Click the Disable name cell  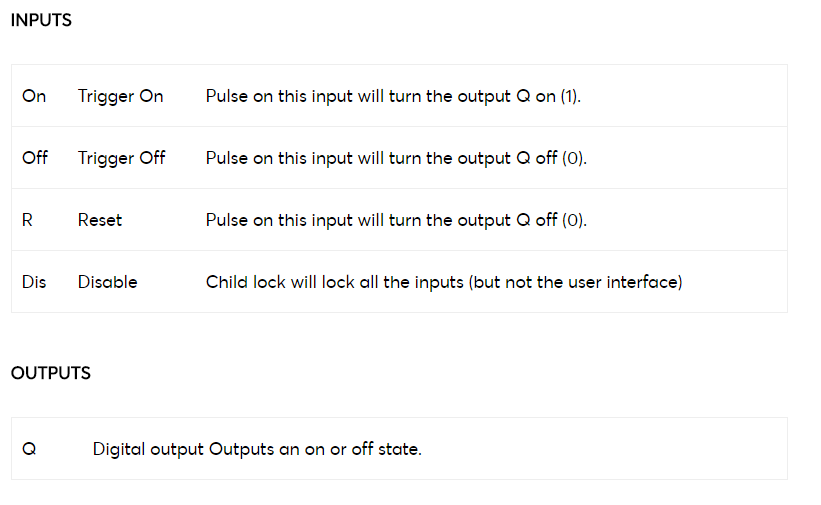(107, 282)
